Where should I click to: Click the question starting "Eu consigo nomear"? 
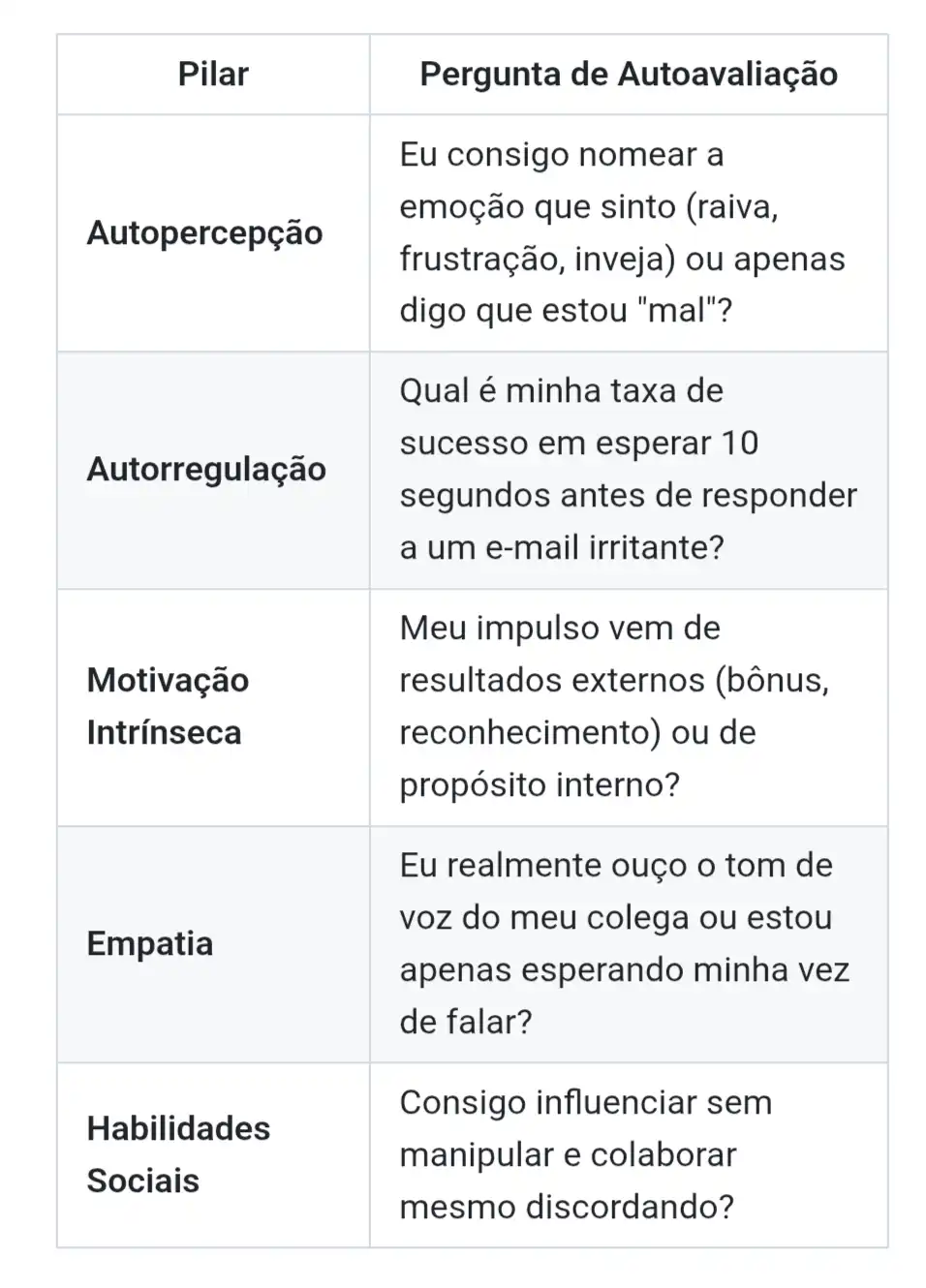tap(622, 232)
